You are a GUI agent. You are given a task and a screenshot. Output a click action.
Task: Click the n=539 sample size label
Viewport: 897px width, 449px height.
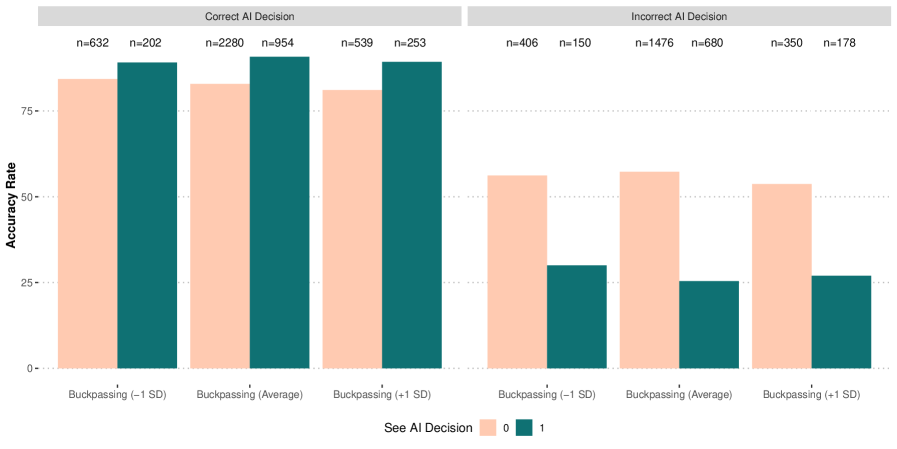click(x=357, y=43)
